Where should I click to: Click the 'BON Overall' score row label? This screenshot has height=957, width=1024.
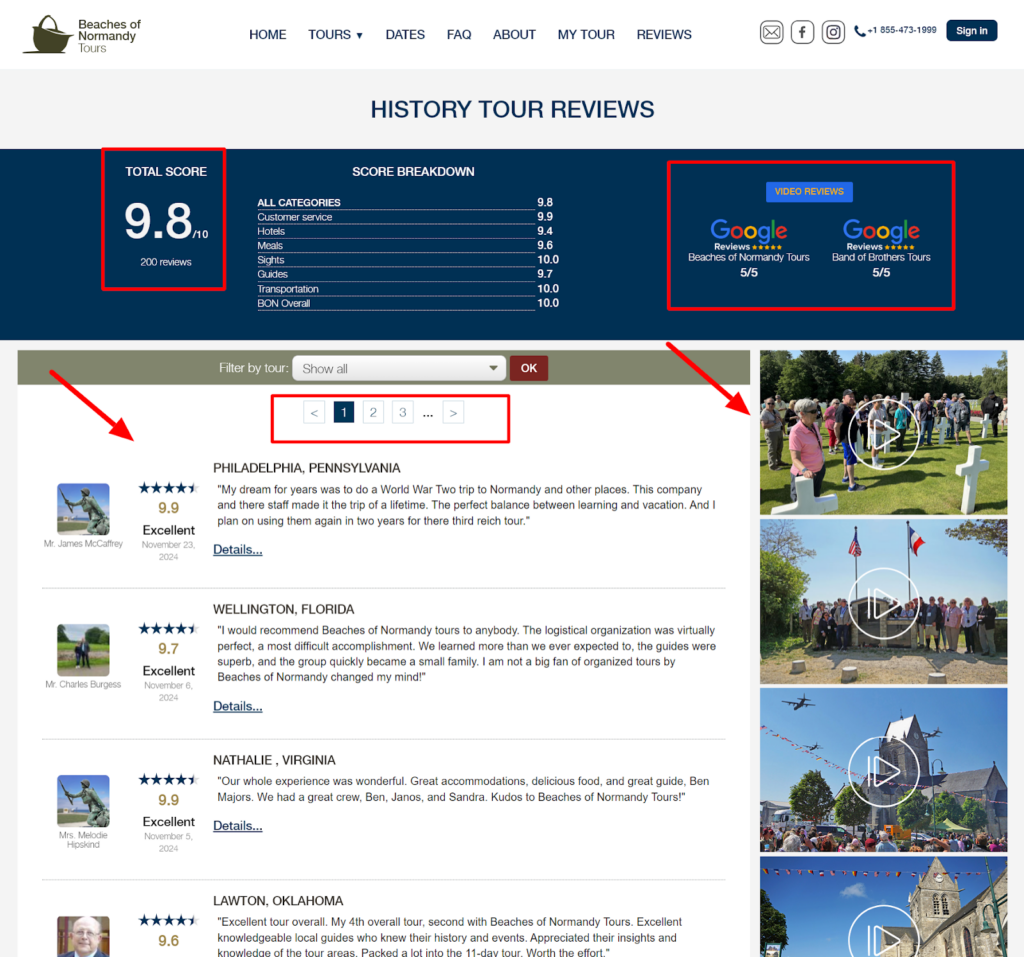pyautogui.click(x=283, y=303)
